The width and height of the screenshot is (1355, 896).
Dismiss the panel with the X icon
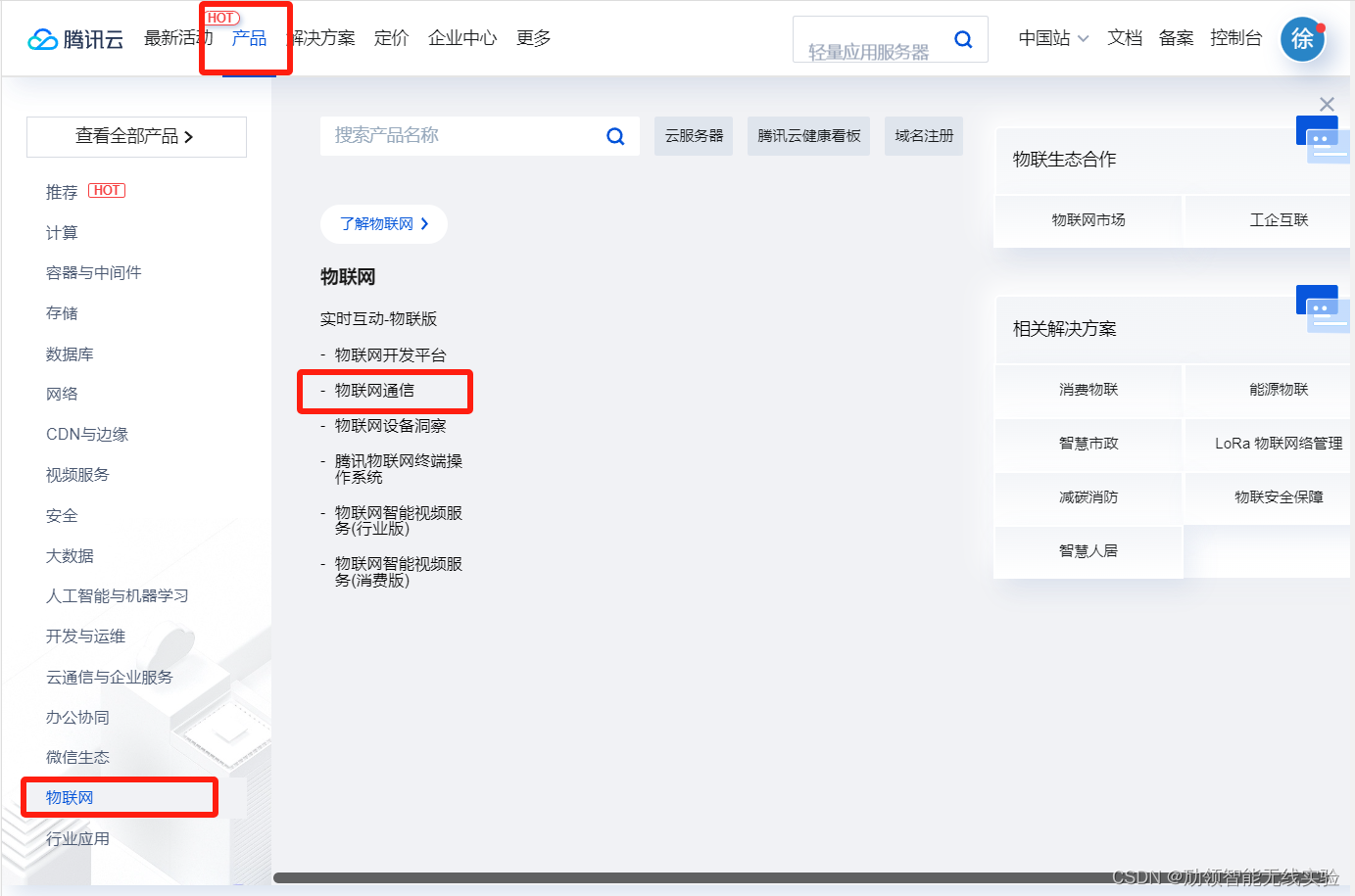click(1327, 104)
